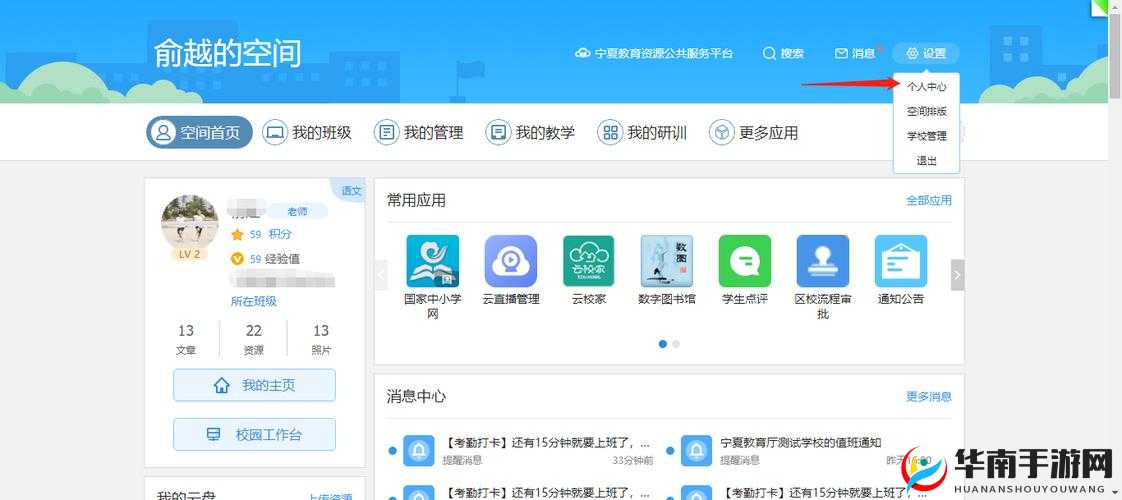Open 数字图书馆 app icon

[666, 261]
